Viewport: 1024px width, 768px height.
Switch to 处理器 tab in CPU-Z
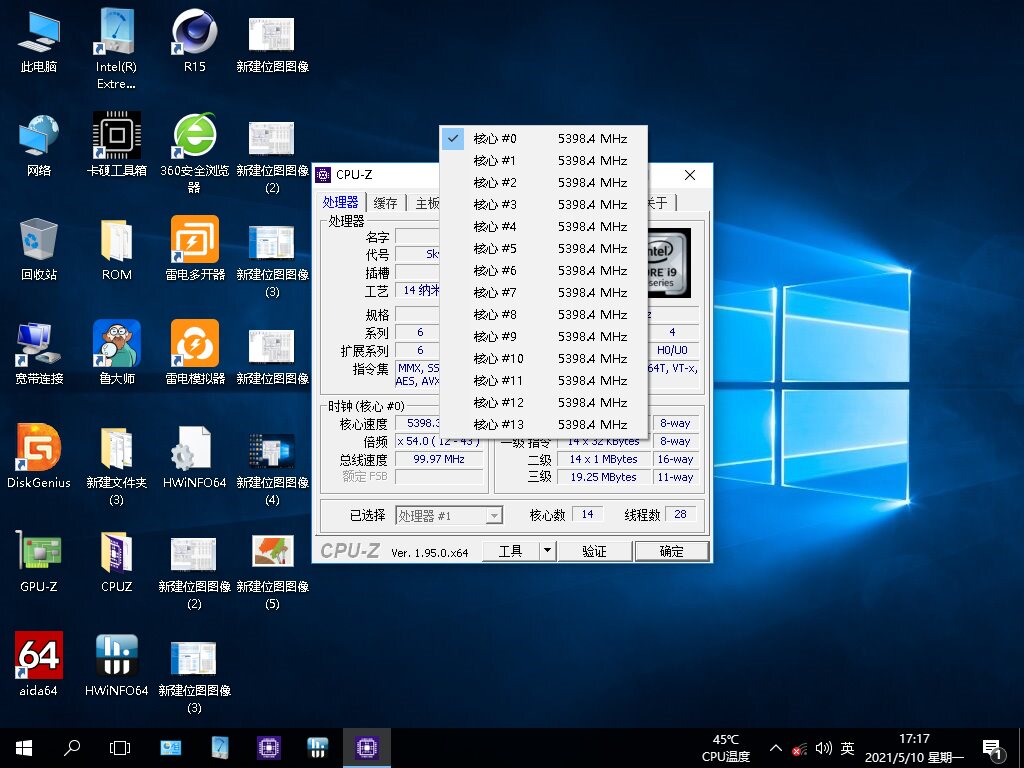coord(340,202)
